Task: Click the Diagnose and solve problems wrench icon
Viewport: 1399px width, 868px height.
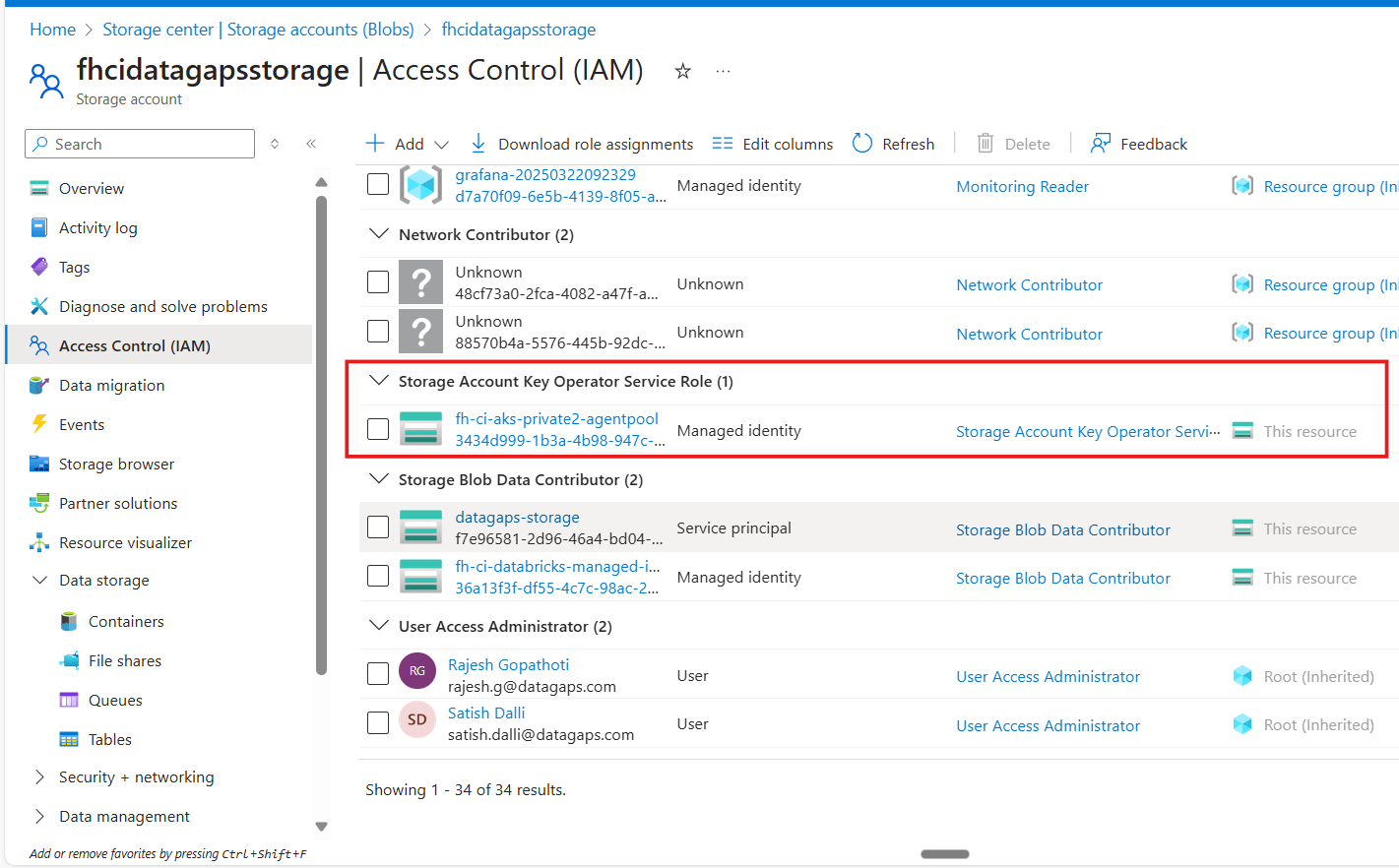Action: point(39,306)
